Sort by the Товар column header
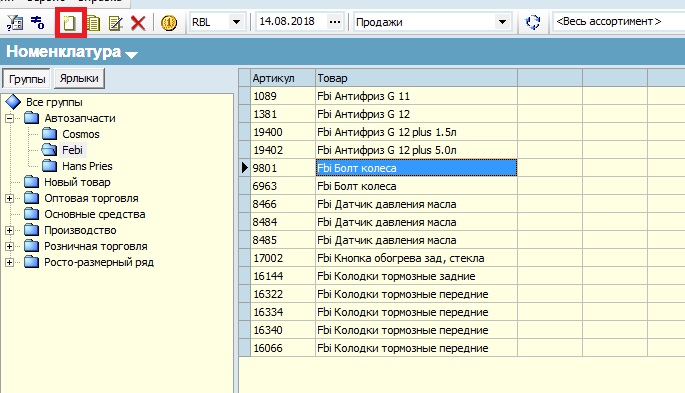Image resolution: width=685 pixels, height=393 pixels. tap(416, 78)
